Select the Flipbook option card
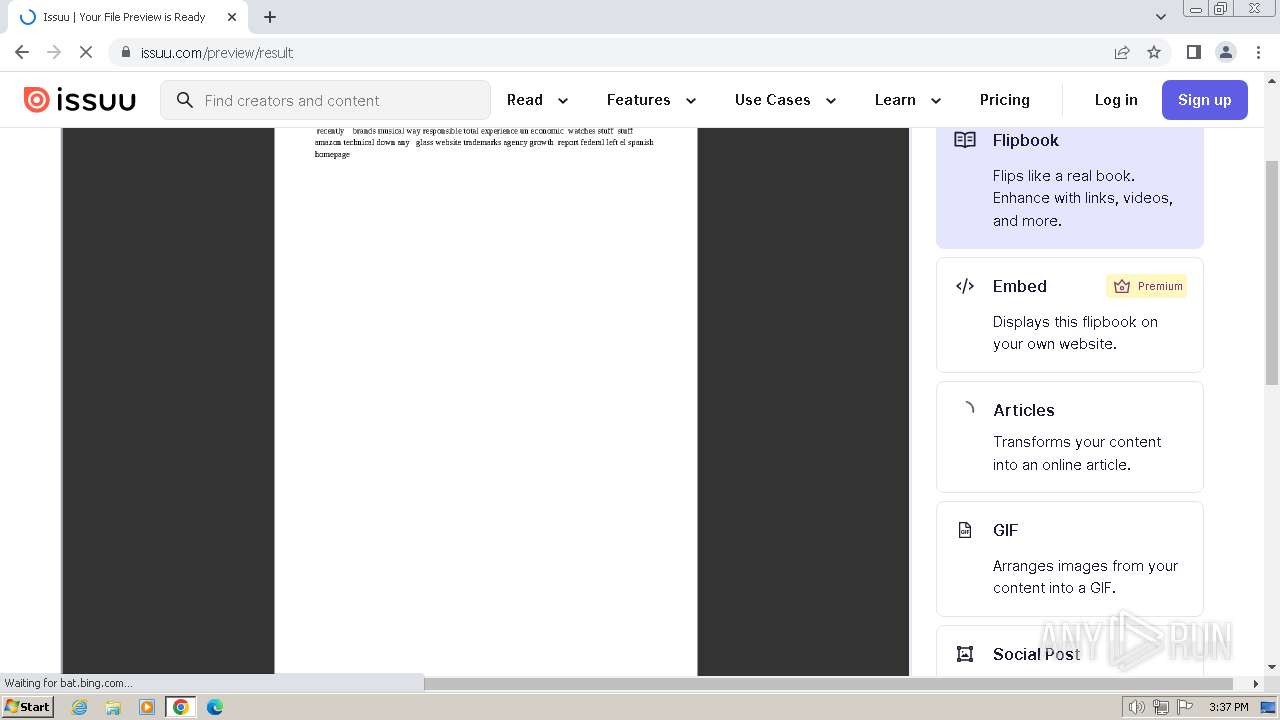1280x720 pixels. point(1070,187)
